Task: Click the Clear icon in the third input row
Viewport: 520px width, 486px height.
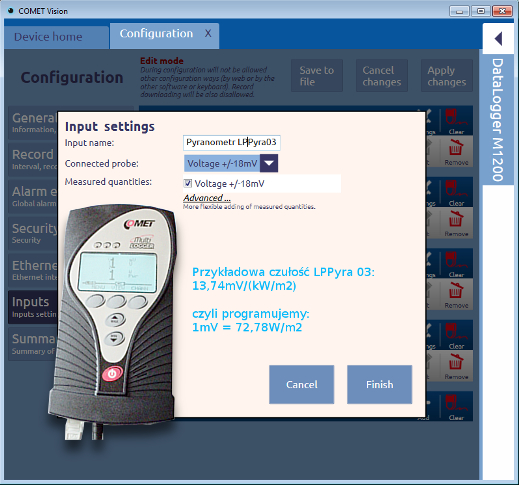Action: [456, 264]
